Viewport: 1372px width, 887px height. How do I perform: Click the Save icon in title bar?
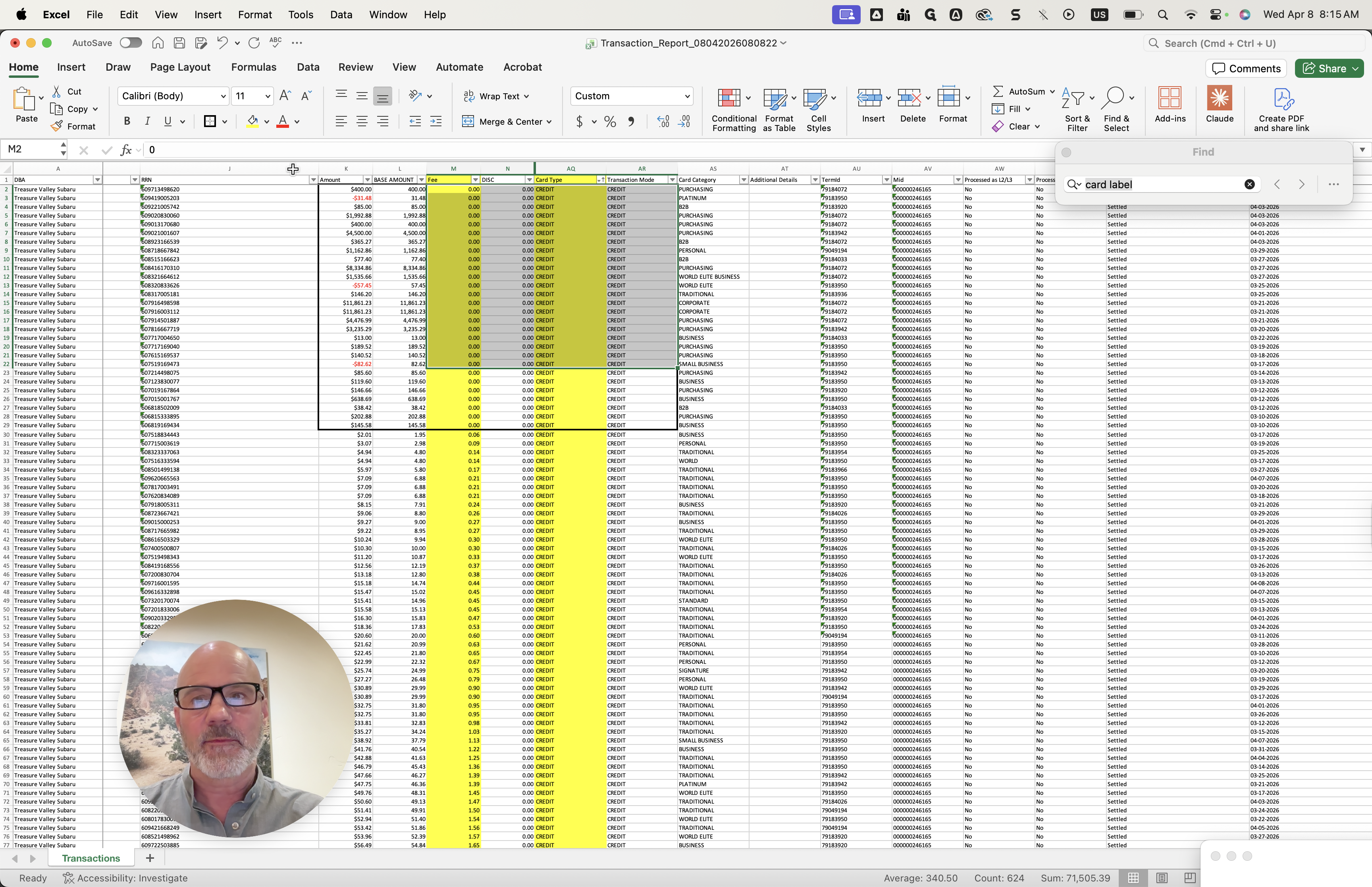(179, 42)
